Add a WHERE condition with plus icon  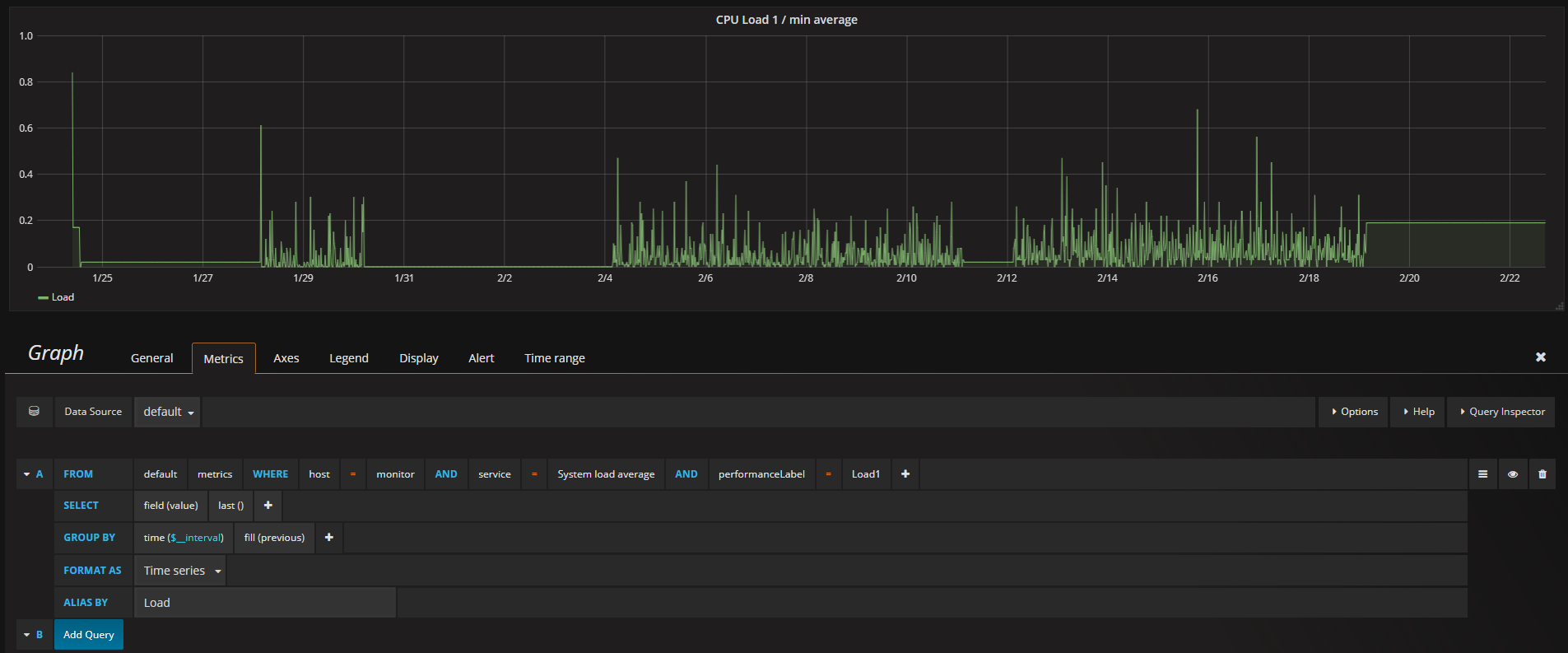(905, 474)
